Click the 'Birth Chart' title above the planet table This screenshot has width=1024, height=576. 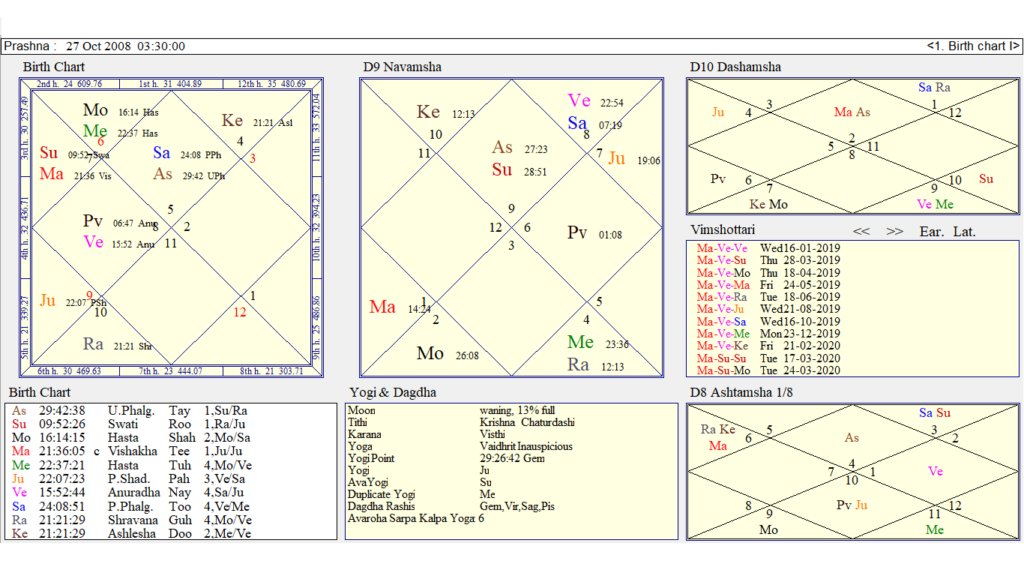39,392
